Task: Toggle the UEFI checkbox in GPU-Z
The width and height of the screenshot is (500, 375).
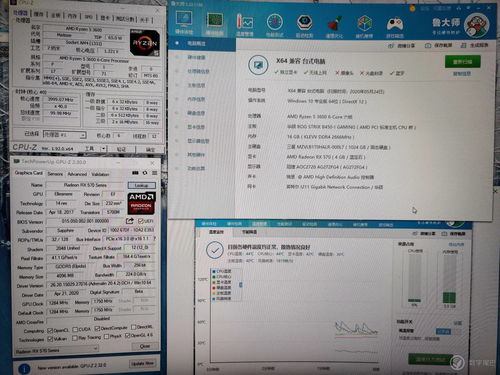Action: point(141,221)
